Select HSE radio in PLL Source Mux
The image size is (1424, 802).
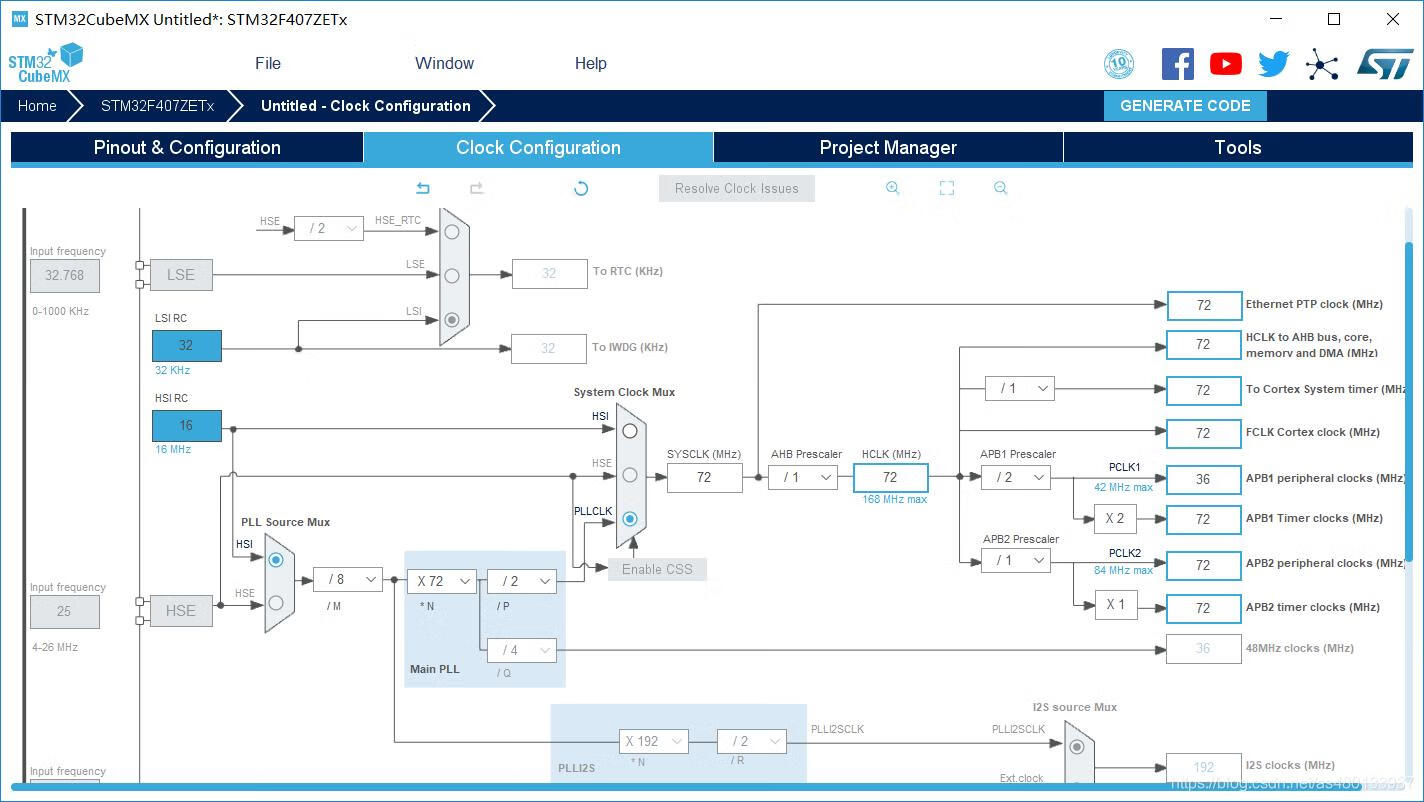[276, 603]
